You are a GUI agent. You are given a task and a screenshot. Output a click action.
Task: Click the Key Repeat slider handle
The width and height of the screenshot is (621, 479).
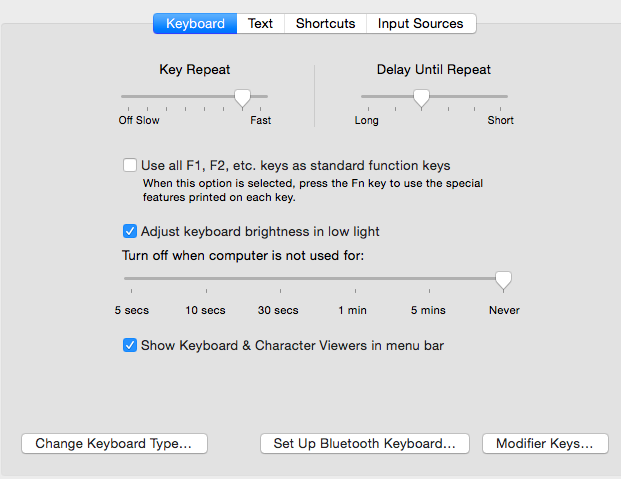[241, 98]
